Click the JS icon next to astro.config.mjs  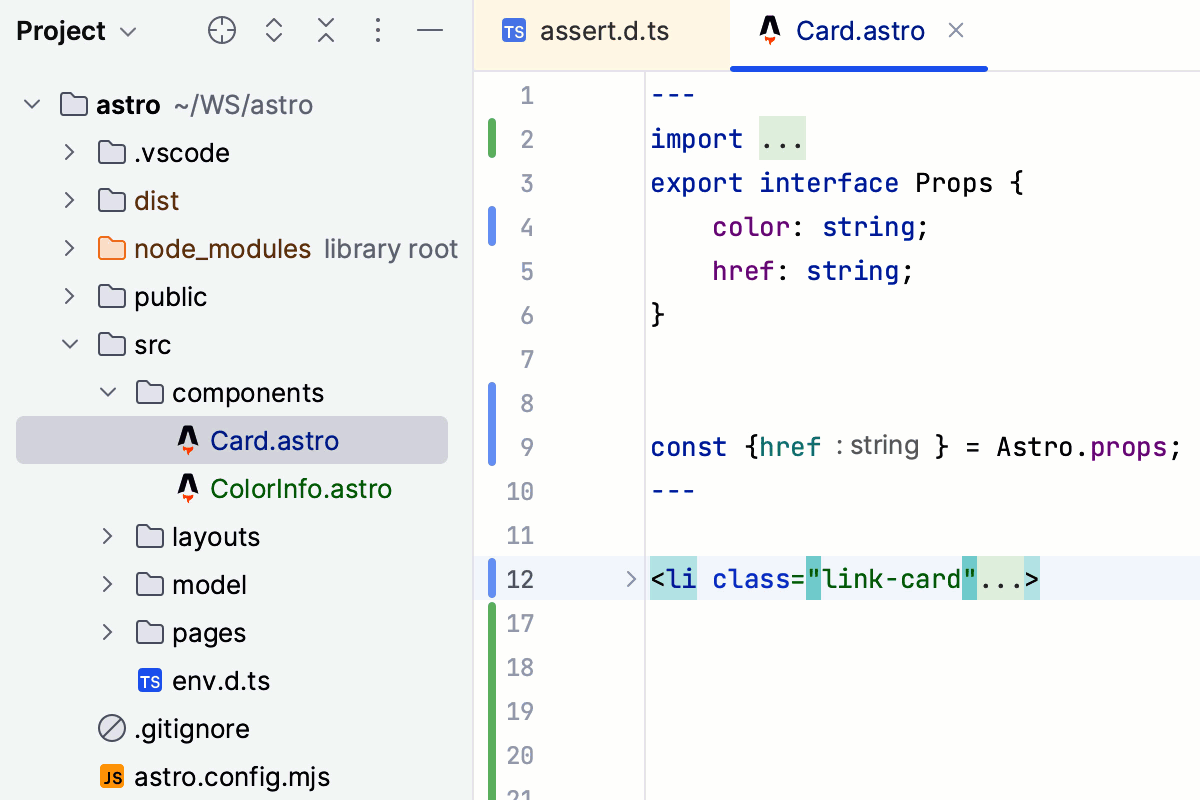(x=112, y=776)
